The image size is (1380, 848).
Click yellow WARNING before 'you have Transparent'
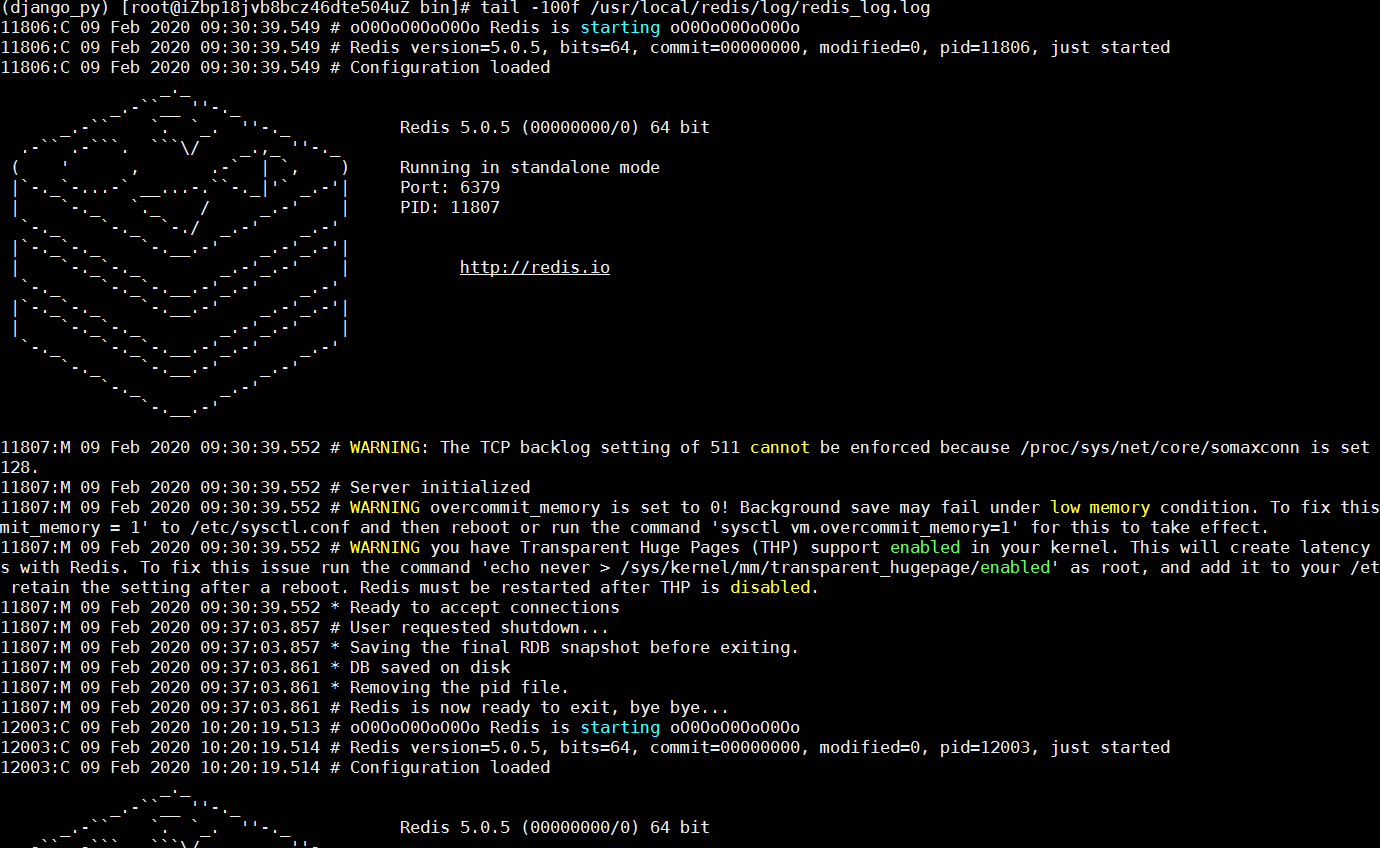385,547
